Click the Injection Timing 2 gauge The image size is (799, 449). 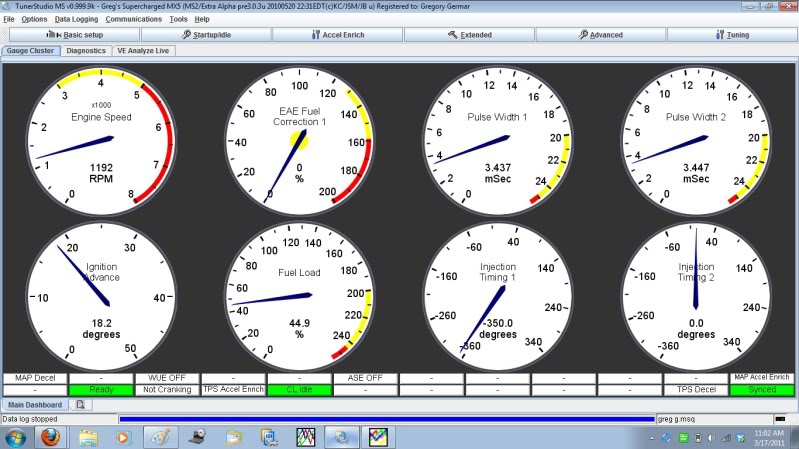coord(696,297)
